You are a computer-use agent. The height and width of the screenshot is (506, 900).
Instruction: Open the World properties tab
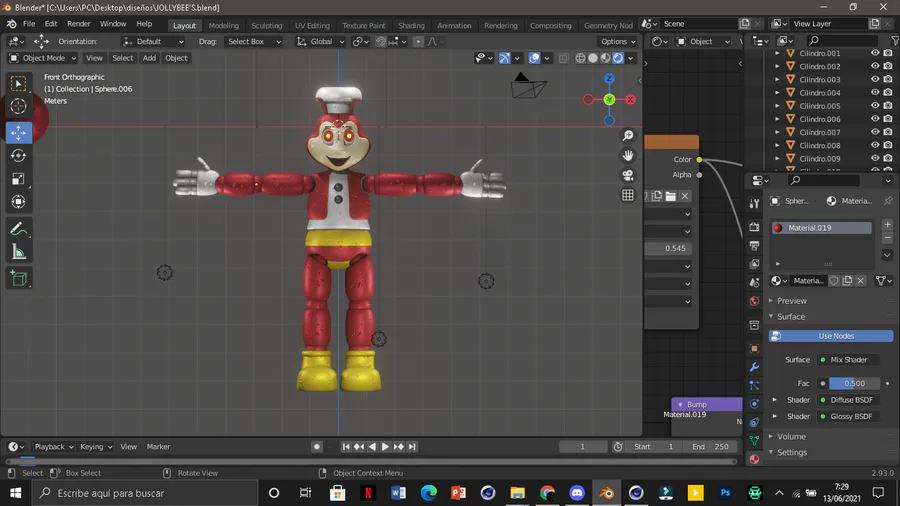point(755,301)
